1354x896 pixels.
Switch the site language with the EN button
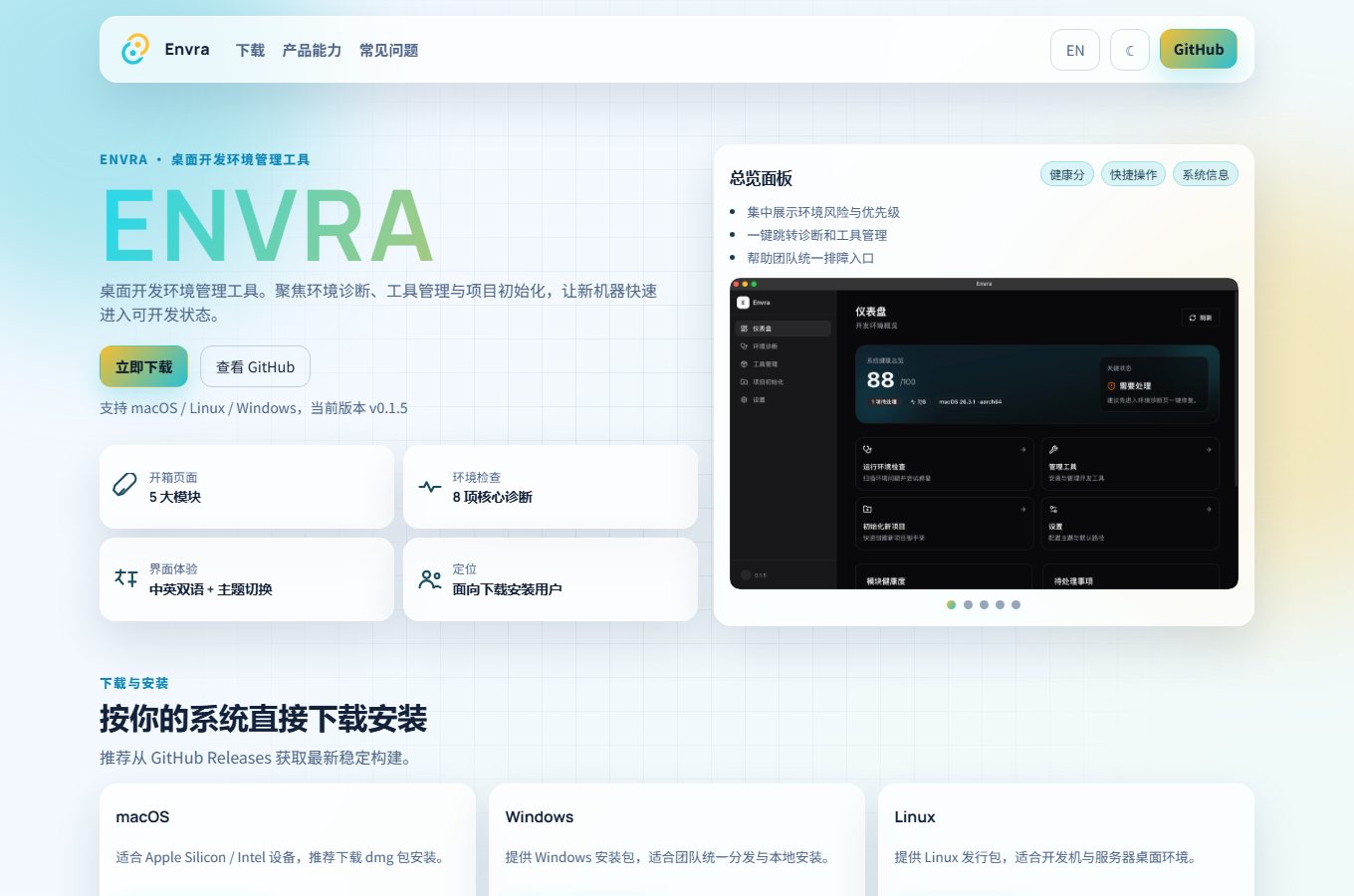coord(1075,50)
